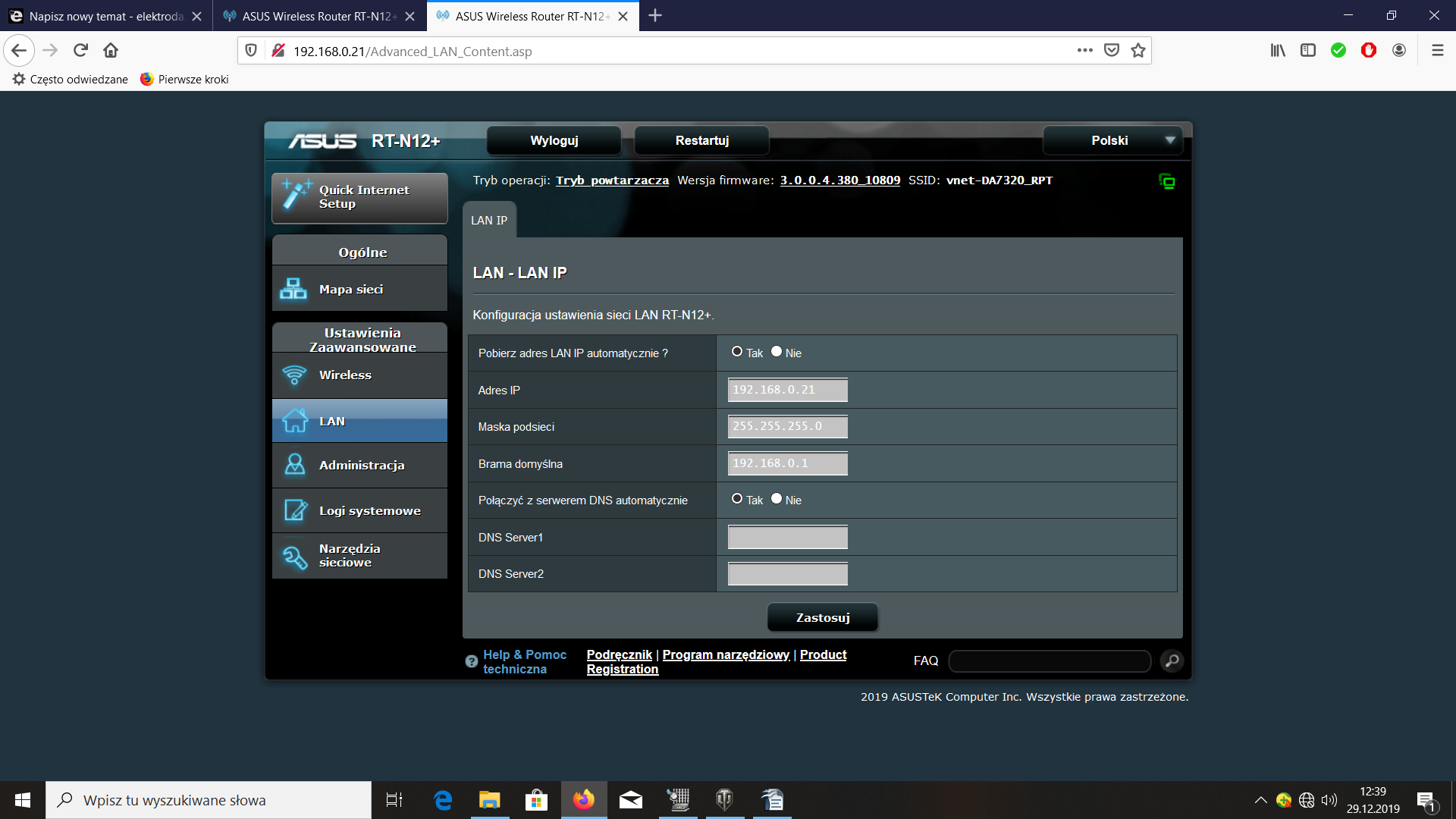Open the Mapa sieci network map
This screenshot has width=1456, height=819.
coord(350,289)
